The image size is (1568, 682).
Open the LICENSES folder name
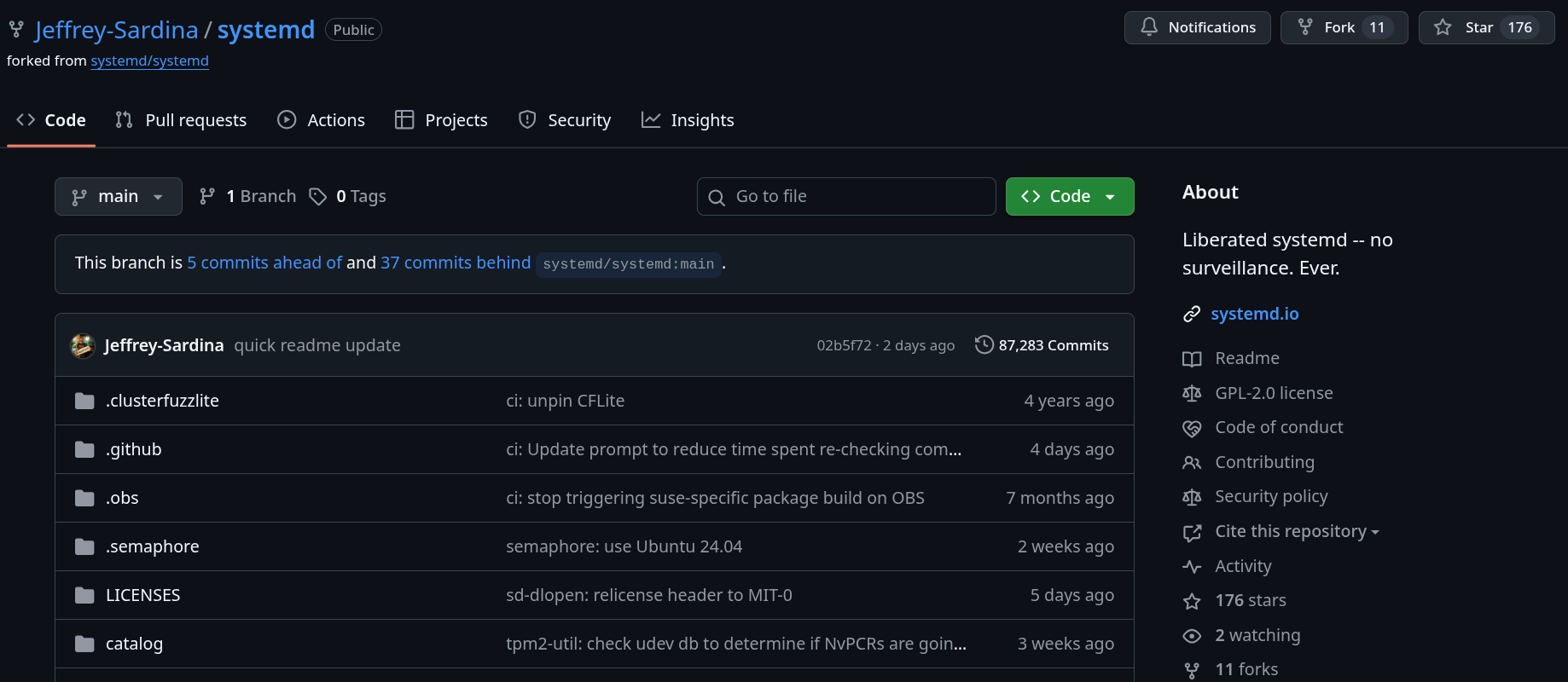coord(142,595)
